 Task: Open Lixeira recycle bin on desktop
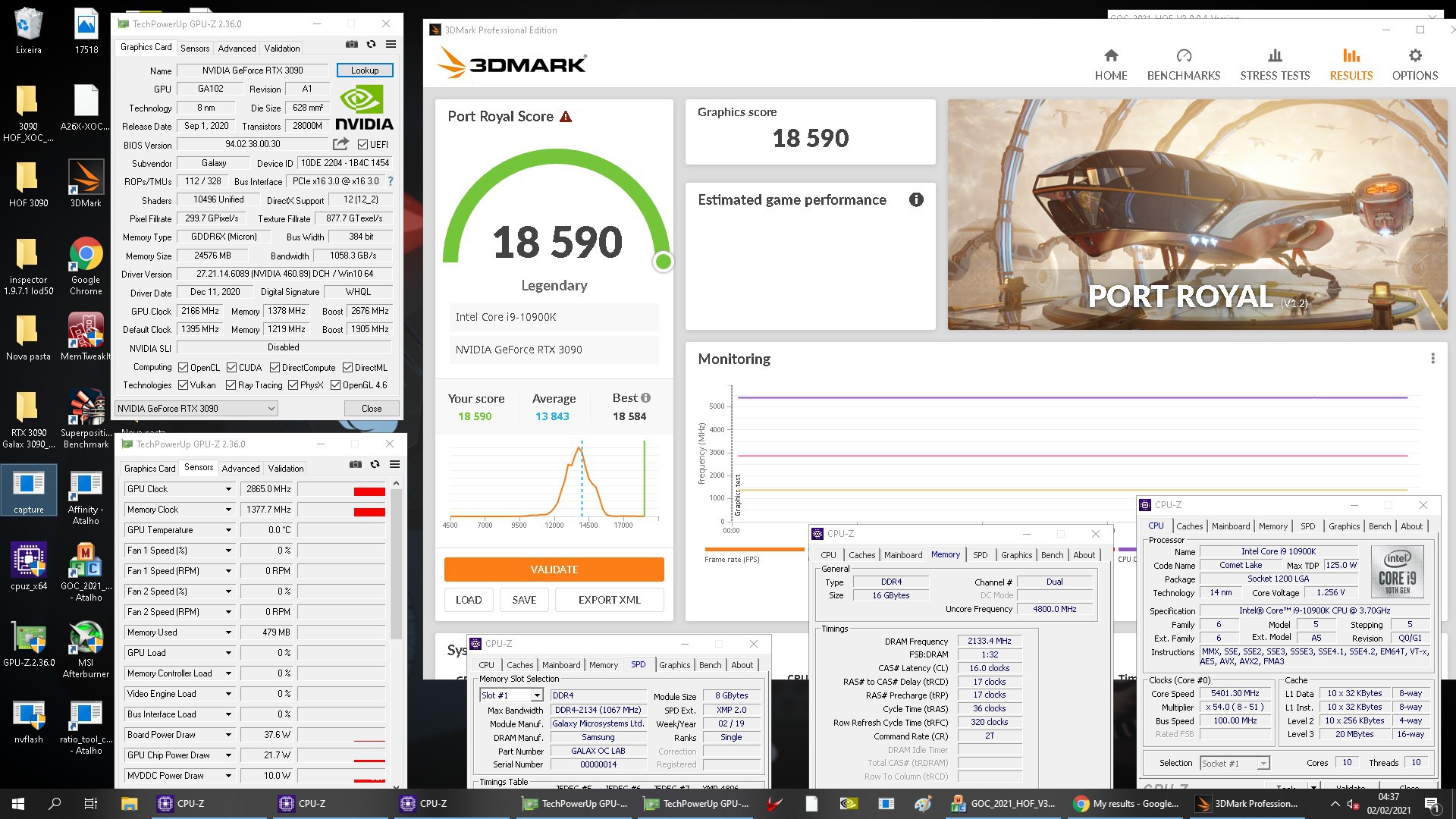[x=28, y=30]
